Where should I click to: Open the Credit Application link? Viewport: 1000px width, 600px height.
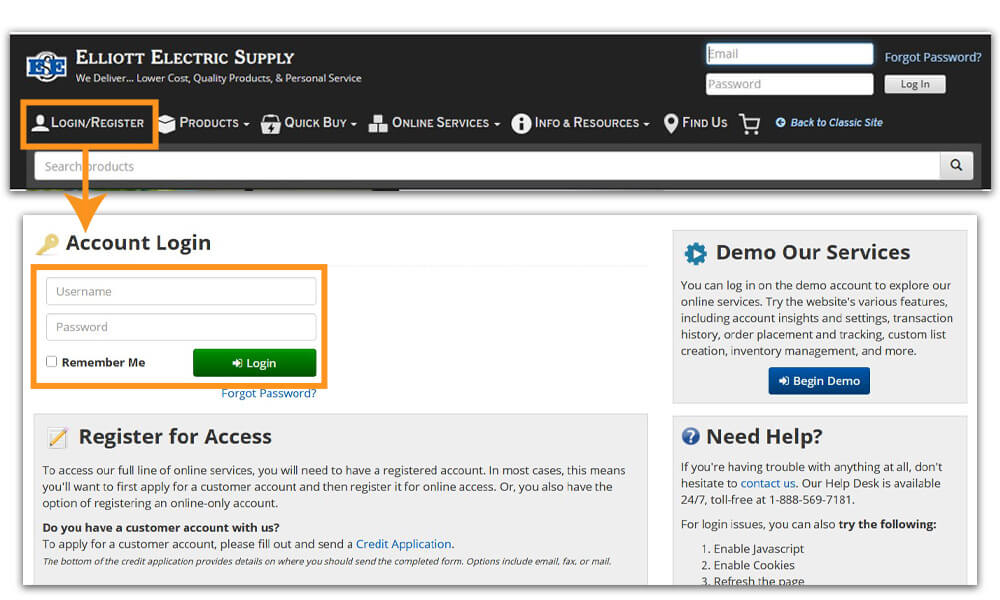click(x=404, y=544)
